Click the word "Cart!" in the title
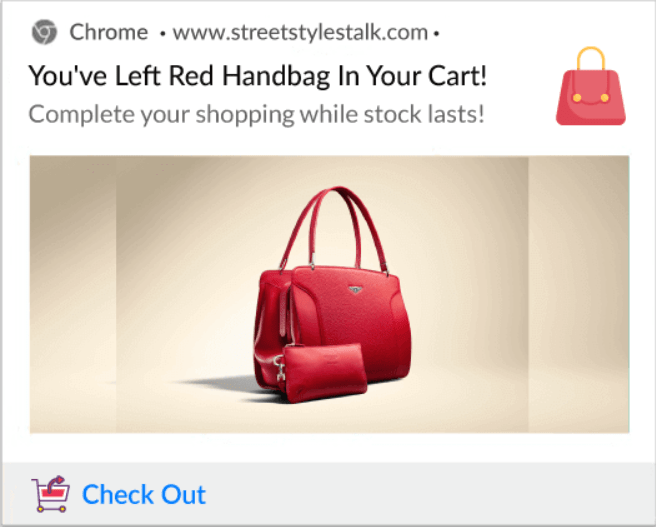The width and height of the screenshot is (656, 527). tap(457, 76)
